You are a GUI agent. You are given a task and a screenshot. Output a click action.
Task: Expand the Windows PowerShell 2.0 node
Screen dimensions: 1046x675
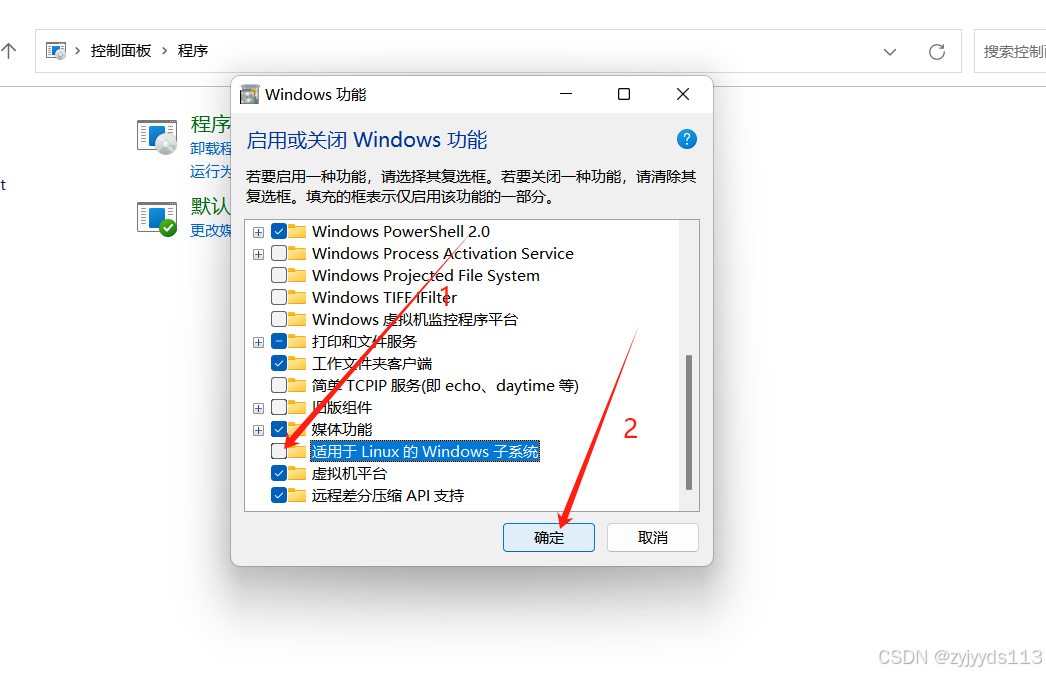point(259,232)
